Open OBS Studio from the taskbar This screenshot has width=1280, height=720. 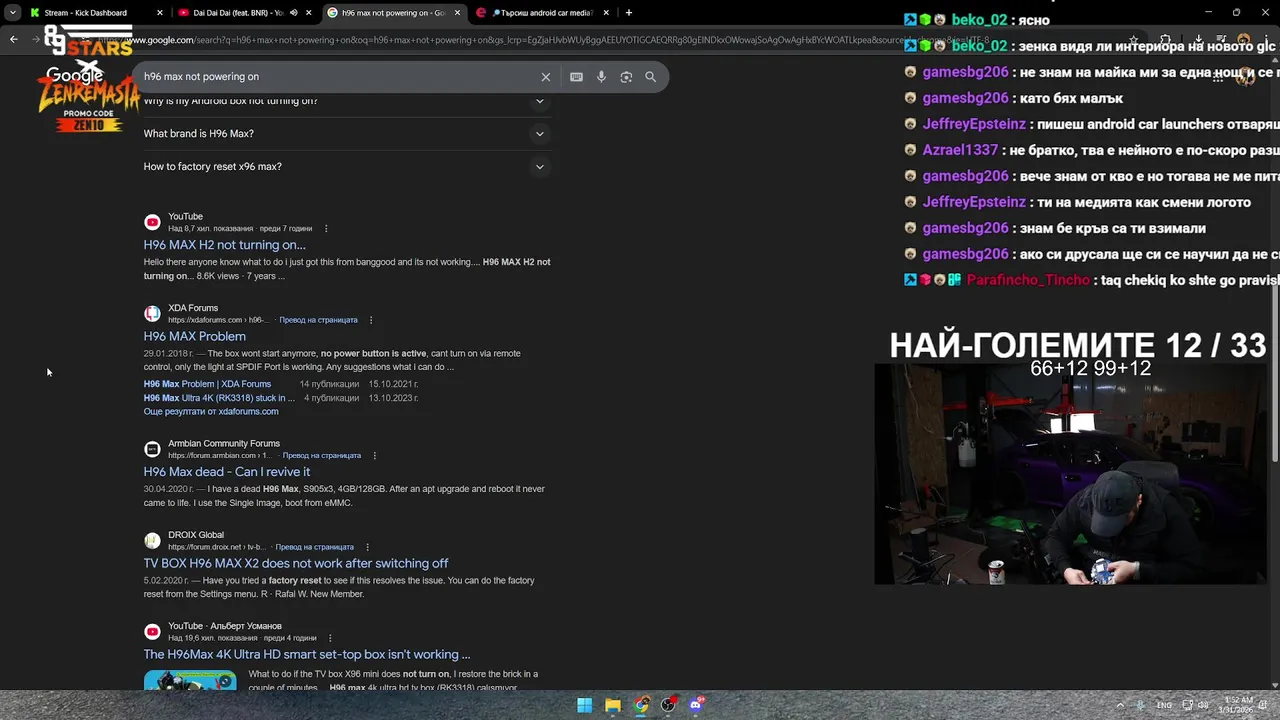tap(669, 705)
